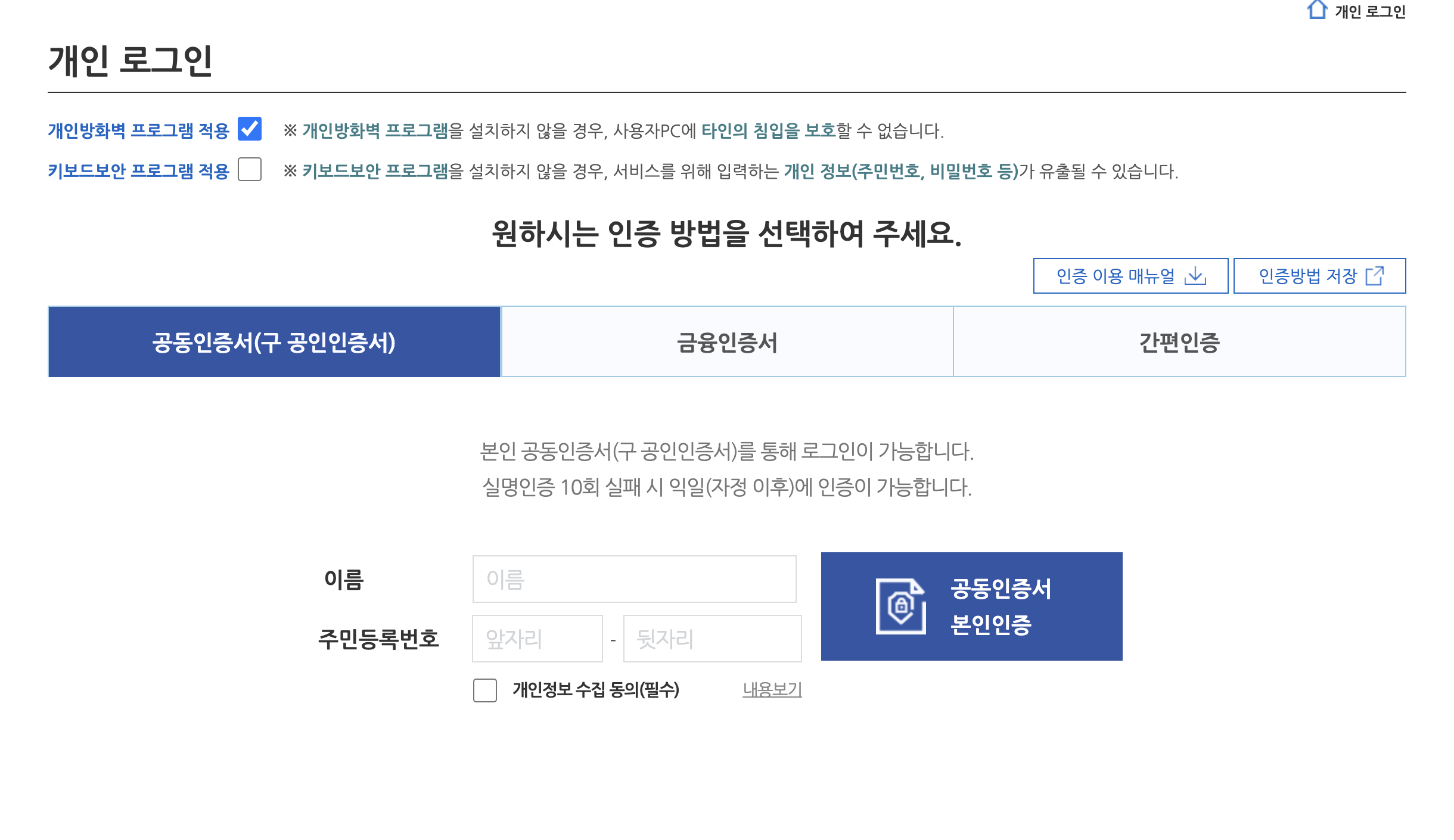1454x840 pixels.
Task: Click the 뒷자리 resident number field
Action: pos(712,639)
